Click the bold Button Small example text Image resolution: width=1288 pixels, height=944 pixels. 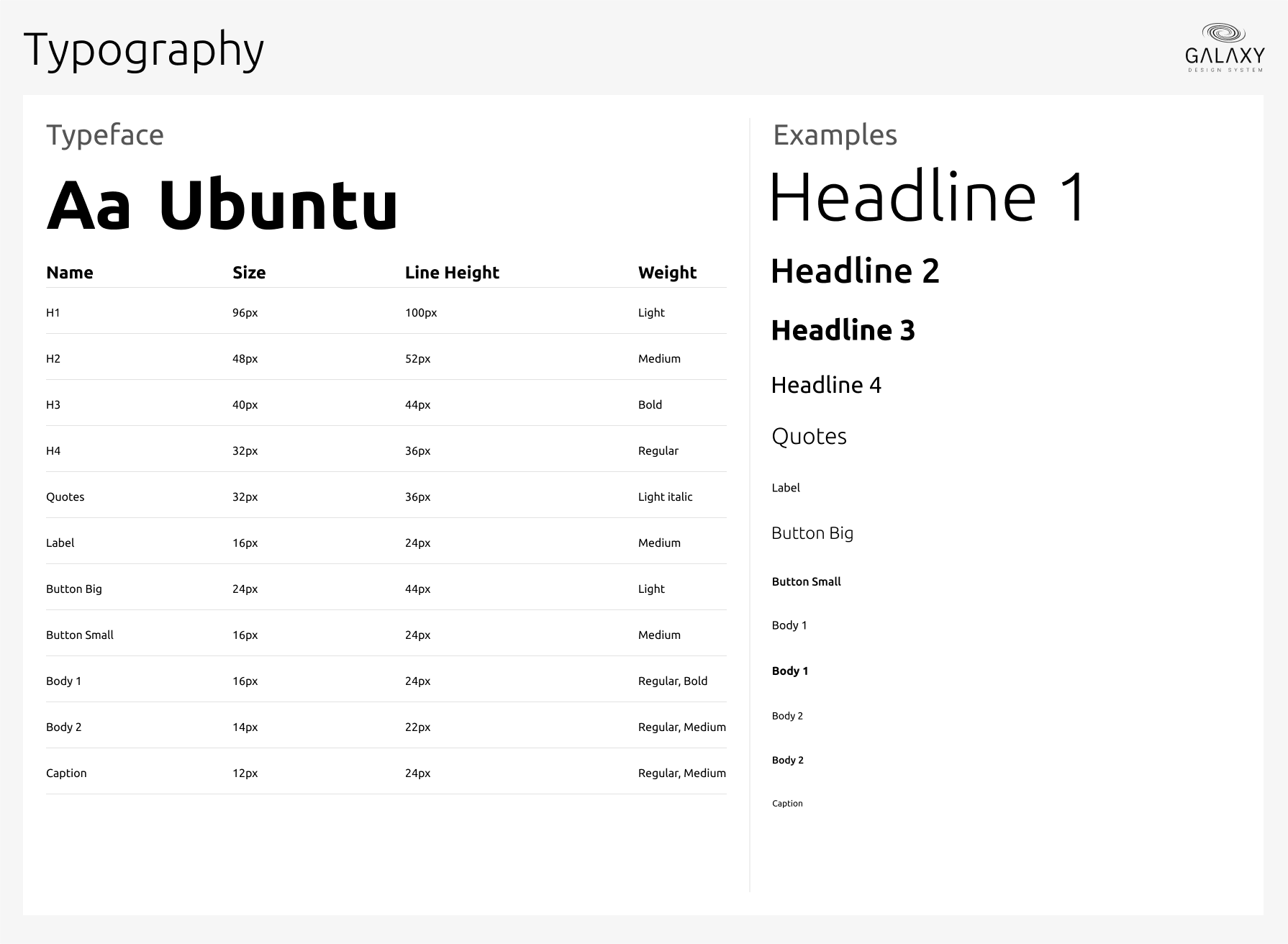pyautogui.click(x=806, y=581)
